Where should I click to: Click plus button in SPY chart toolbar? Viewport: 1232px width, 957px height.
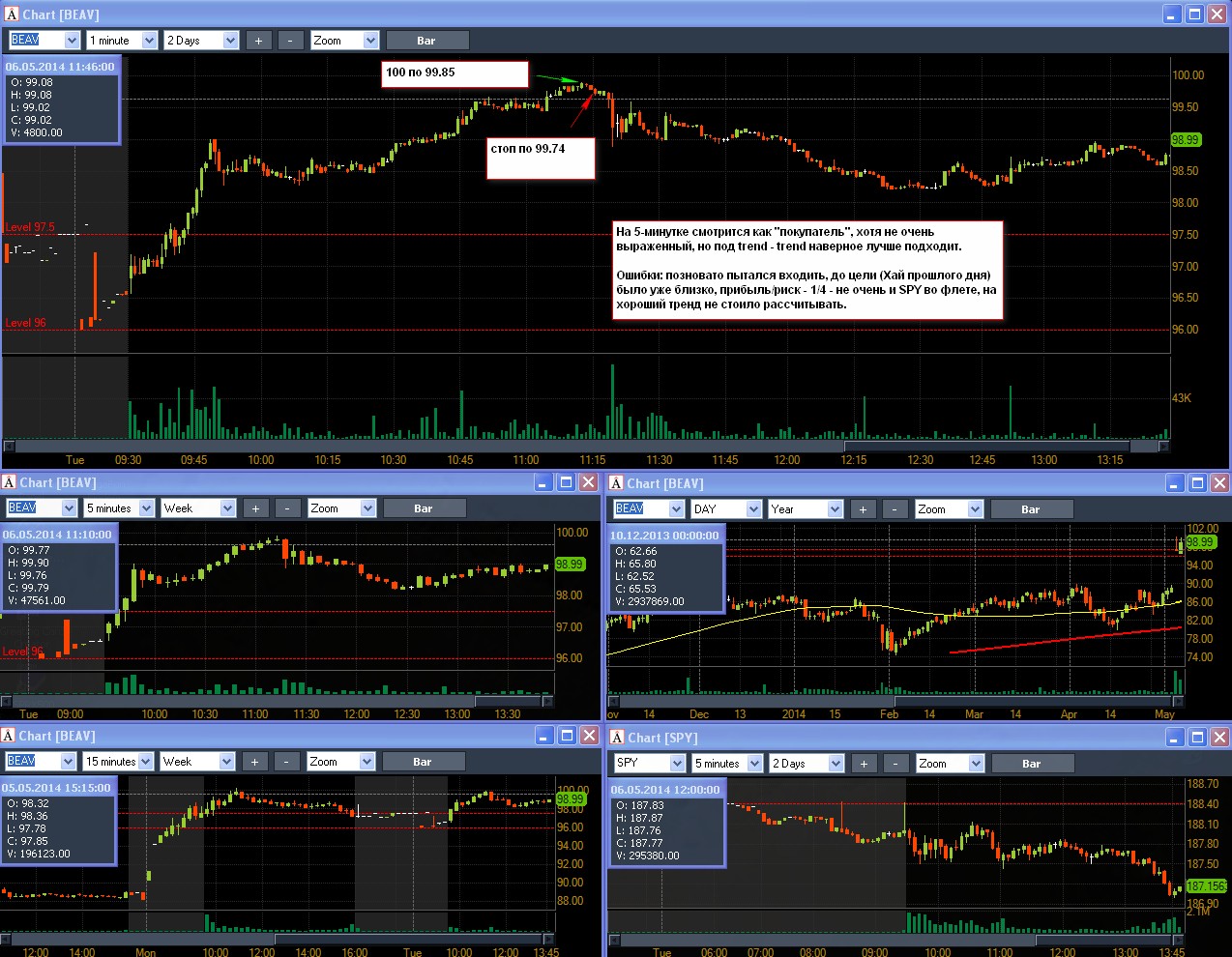[x=864, y=764]
